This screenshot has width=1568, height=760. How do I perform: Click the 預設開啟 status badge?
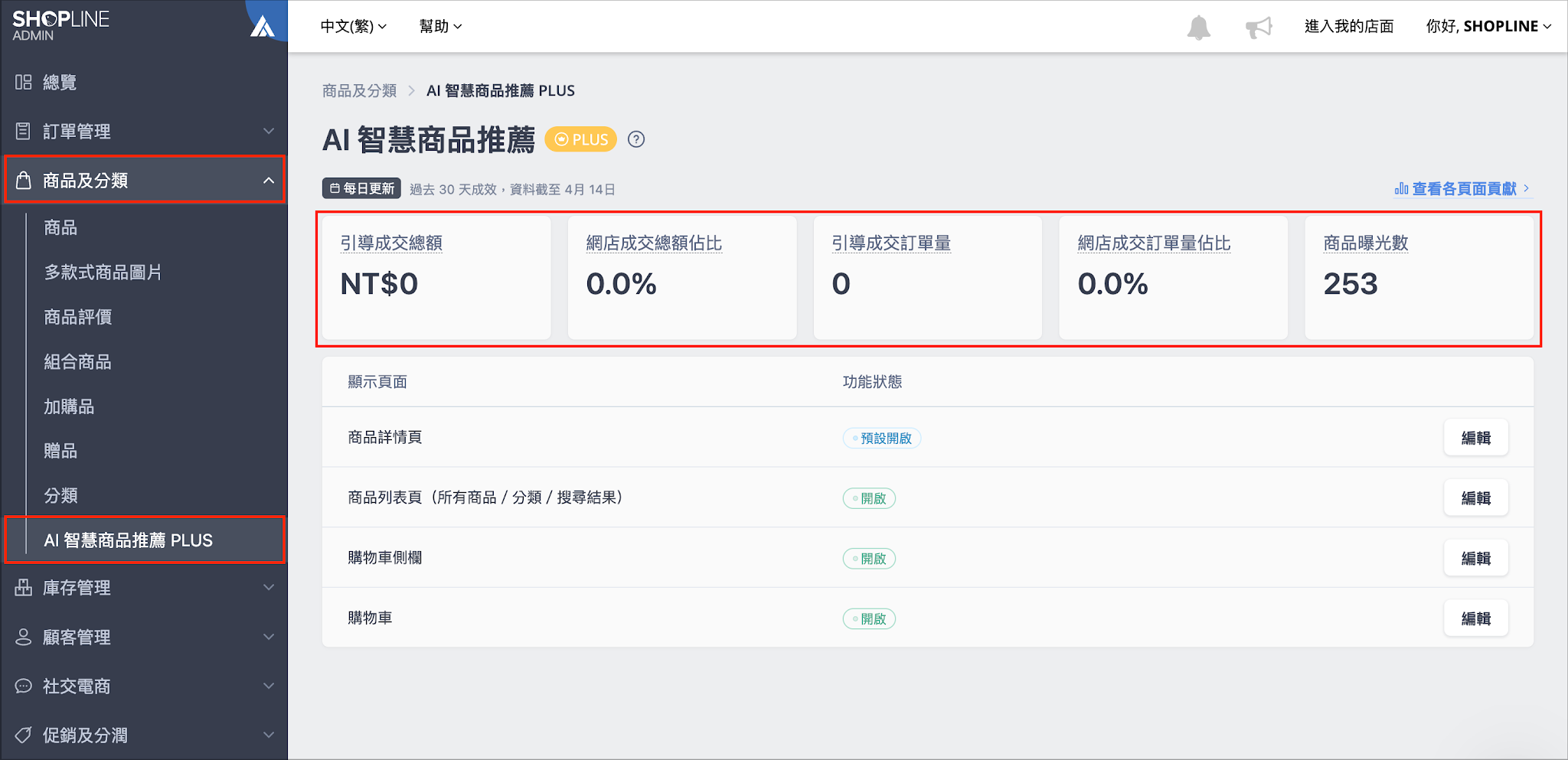[881, 438]
